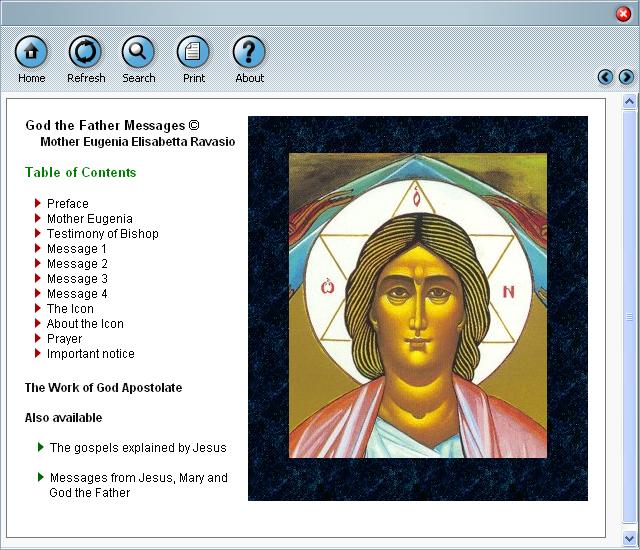The height and width of the screenshot is (550, 640).
Task: Print the page via Print icon
Action: point(193,51)
